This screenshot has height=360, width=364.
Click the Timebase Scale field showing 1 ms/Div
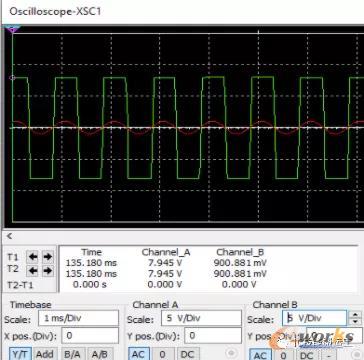pyautogui.click(x=78, y=318)
